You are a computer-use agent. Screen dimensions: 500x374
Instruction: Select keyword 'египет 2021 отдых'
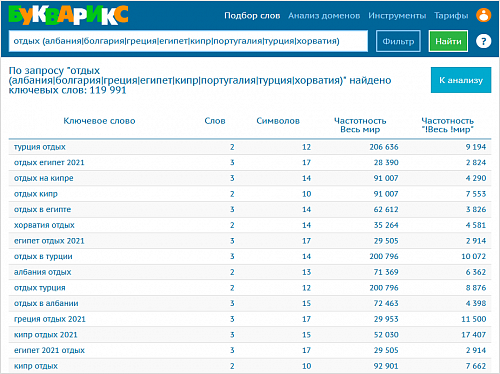49,351
